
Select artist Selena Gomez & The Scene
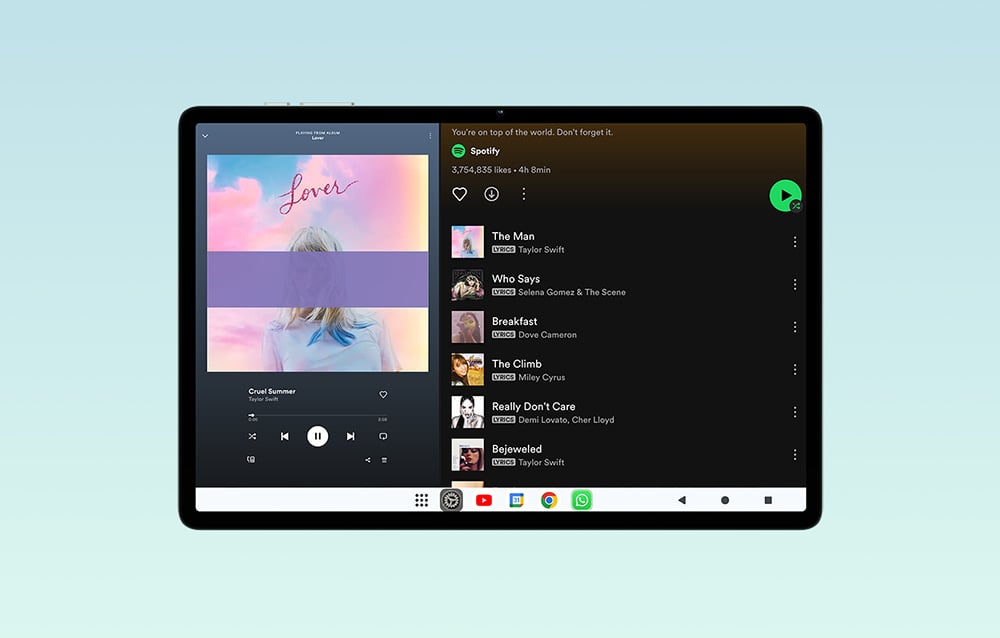pos(572,292)
